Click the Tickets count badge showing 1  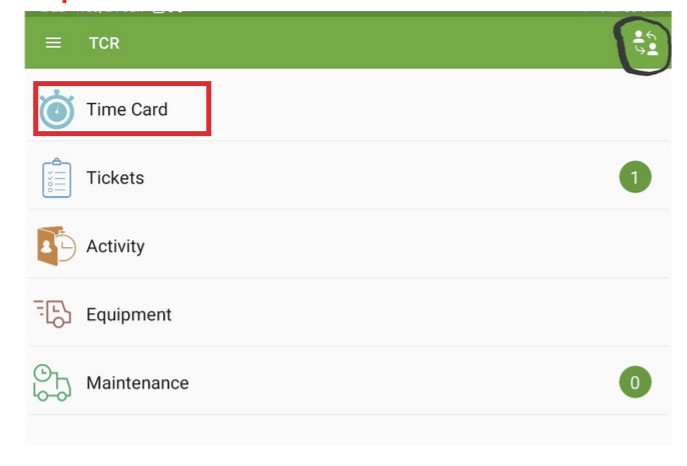coord(635,177)
